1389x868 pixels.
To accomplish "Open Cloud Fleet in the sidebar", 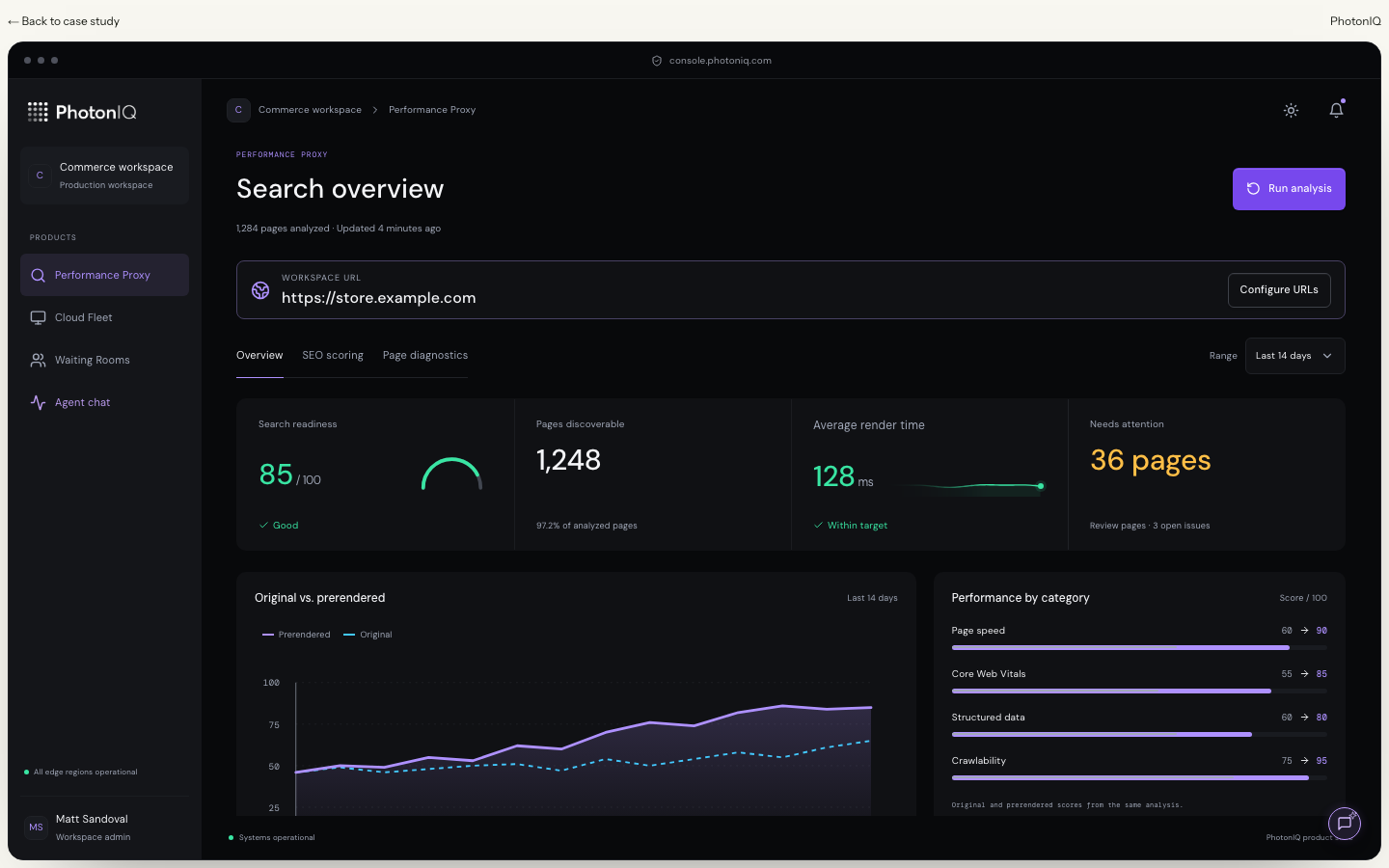I will (x=104, y=317).
